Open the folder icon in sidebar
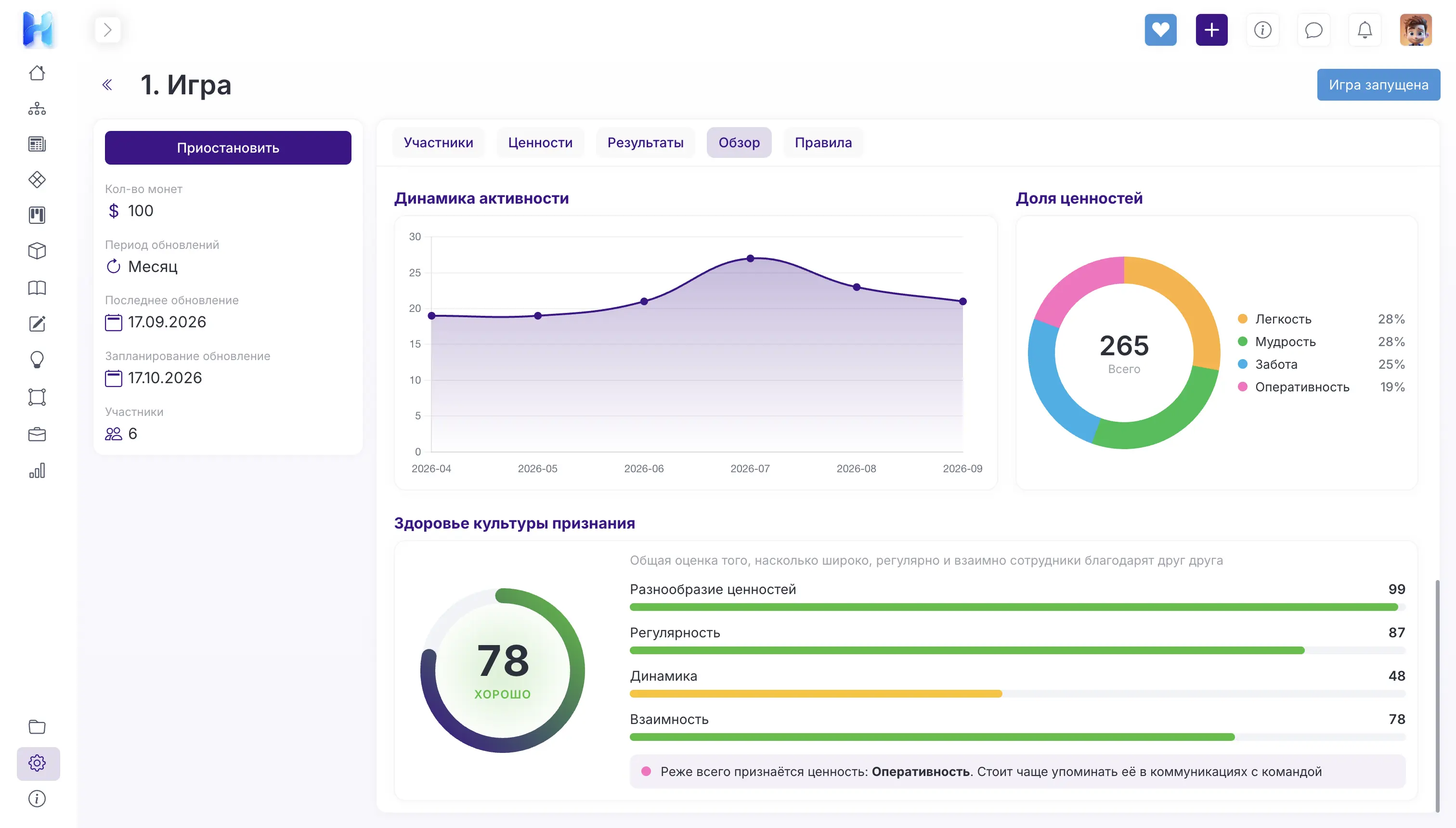The image size is (1456, 828). pos(37,726)
